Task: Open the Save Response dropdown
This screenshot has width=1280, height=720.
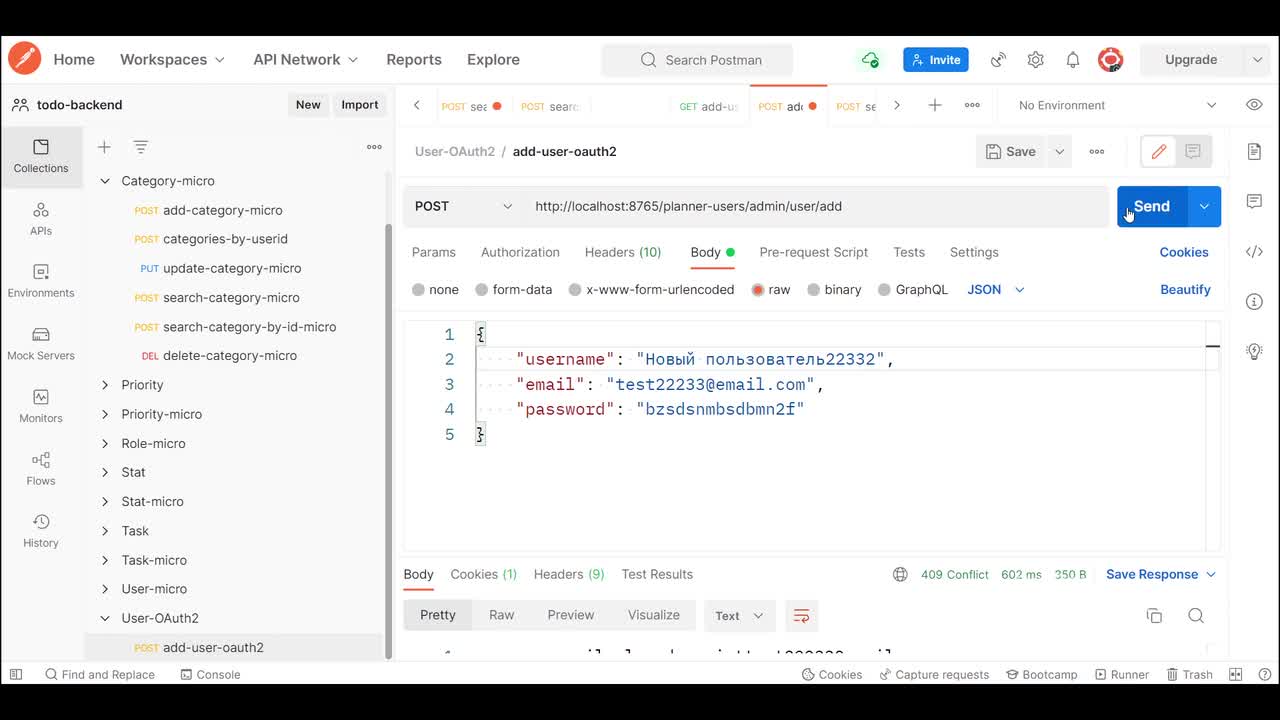Action: (1161, 574)
